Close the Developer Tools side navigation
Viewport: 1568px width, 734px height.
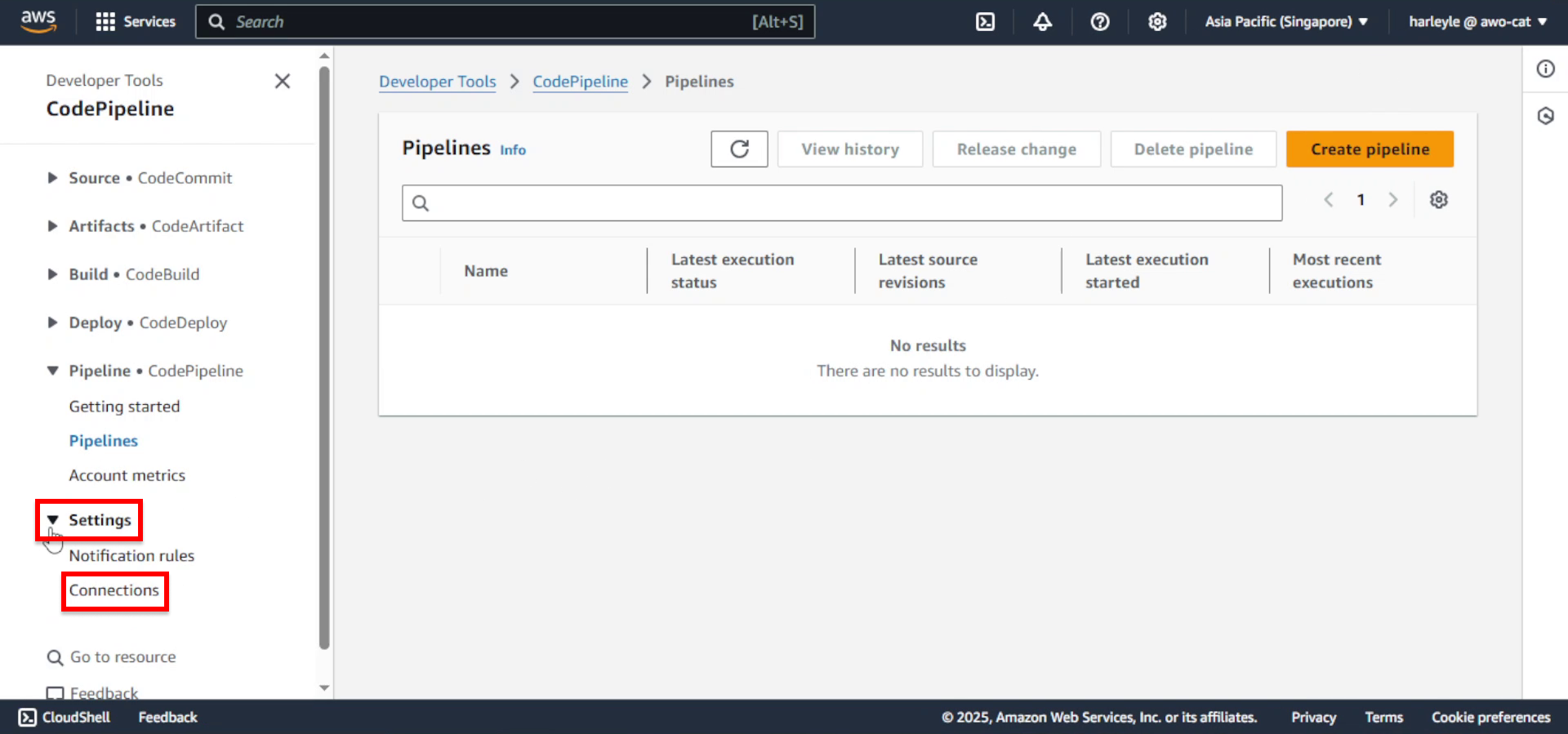click(283, 81)
